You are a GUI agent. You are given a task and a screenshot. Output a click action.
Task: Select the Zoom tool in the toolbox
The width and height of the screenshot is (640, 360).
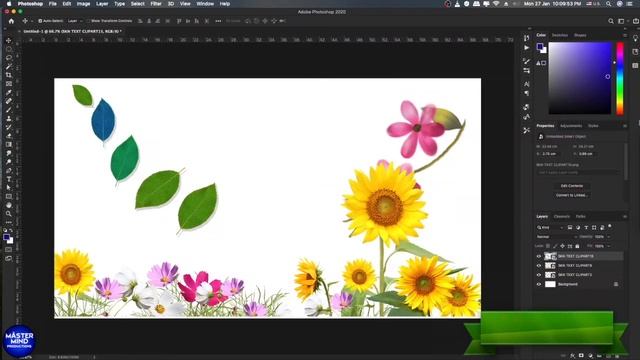pyautogui.click(x=9, y=213)
